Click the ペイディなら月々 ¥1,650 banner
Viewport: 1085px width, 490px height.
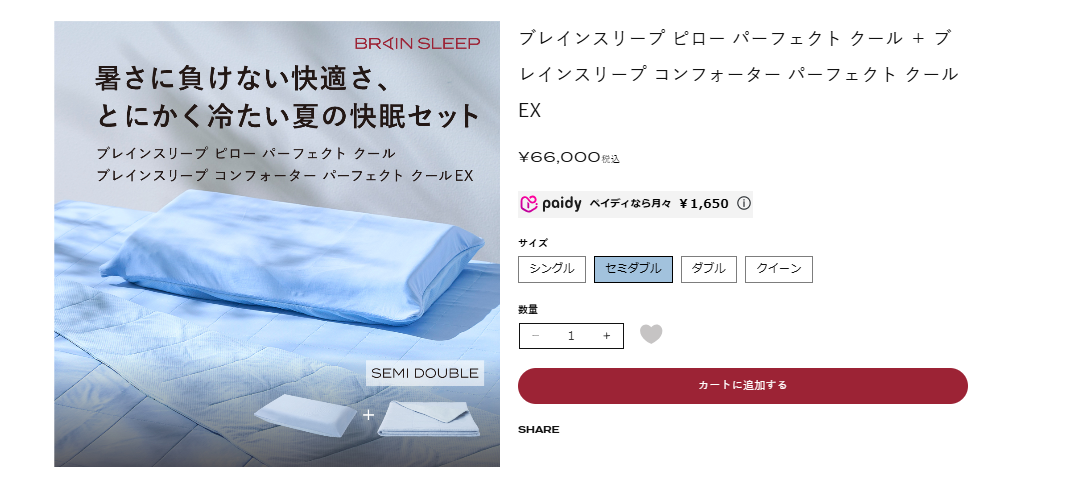tap(635, 204)
